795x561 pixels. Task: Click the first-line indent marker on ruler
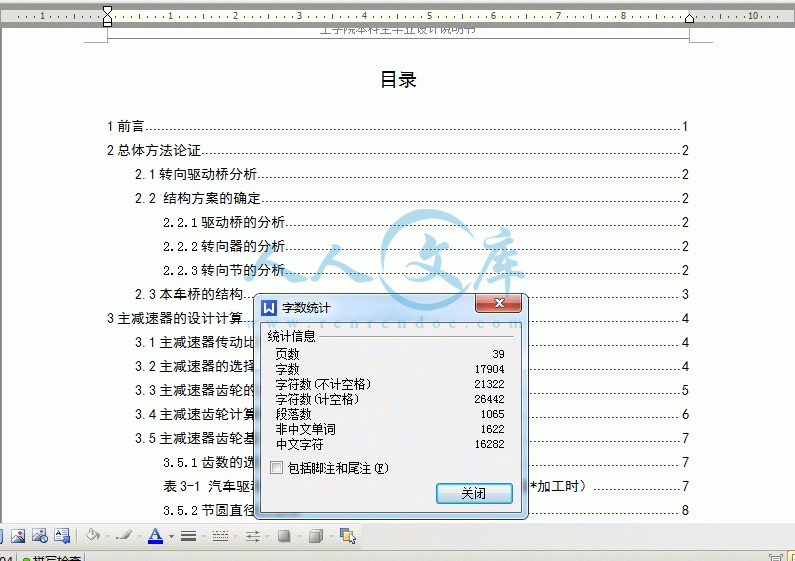107,10
